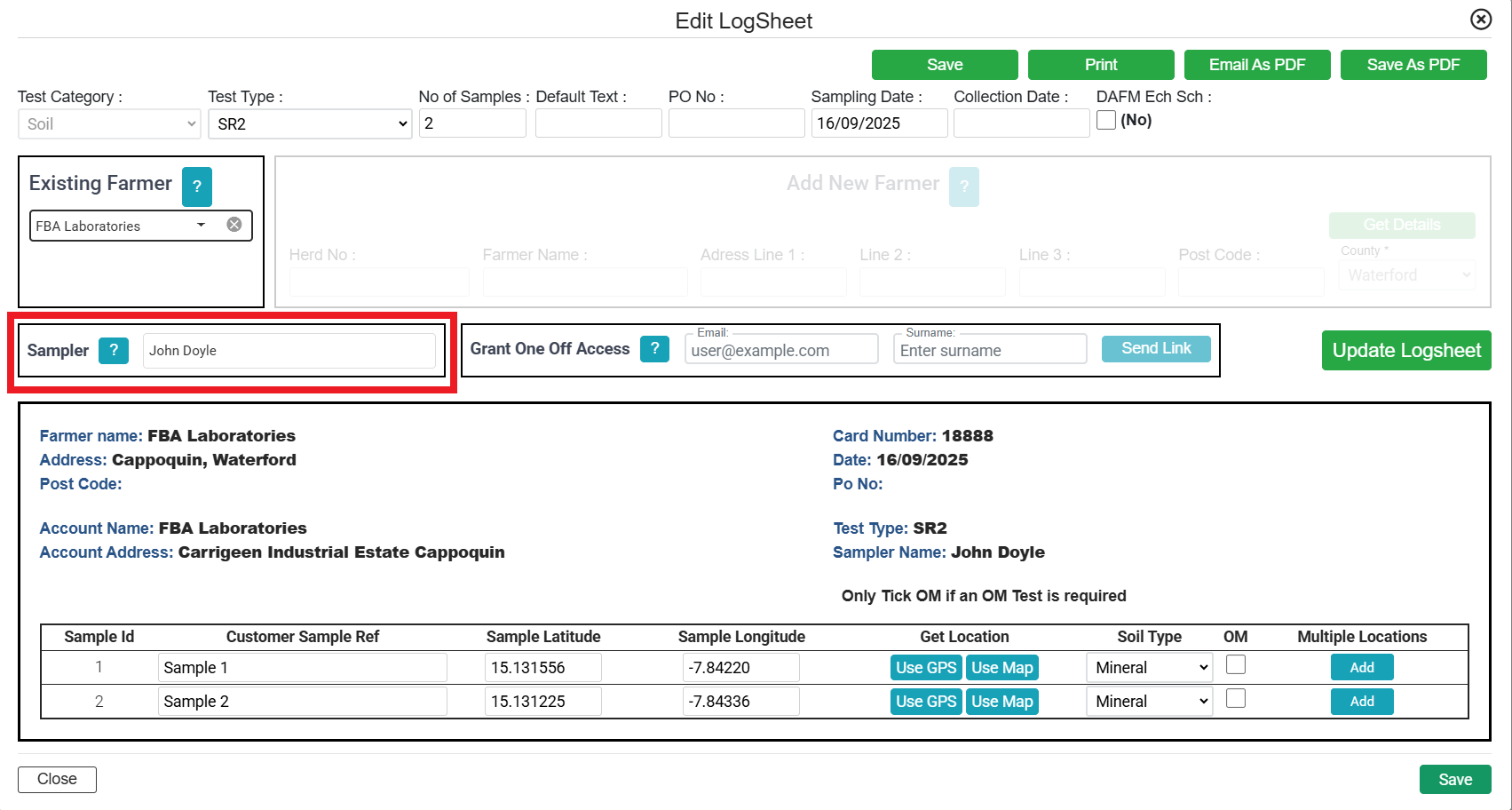Add multiple locations for Sample 1
Viewport: 1512px width, 810px height.
(1361, 668)
